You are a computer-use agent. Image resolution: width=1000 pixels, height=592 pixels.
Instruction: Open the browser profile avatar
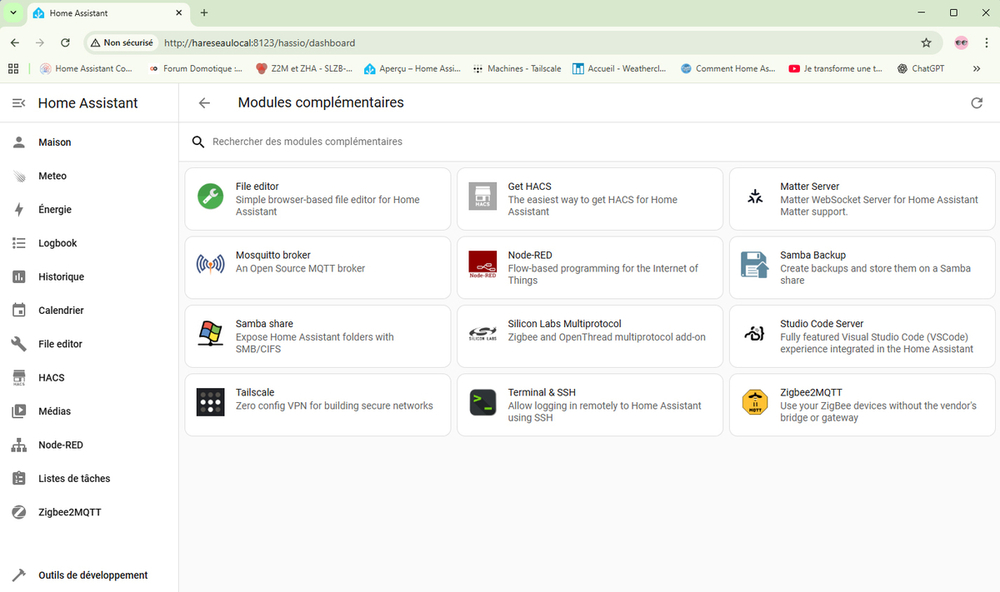[x=961, y=43]
